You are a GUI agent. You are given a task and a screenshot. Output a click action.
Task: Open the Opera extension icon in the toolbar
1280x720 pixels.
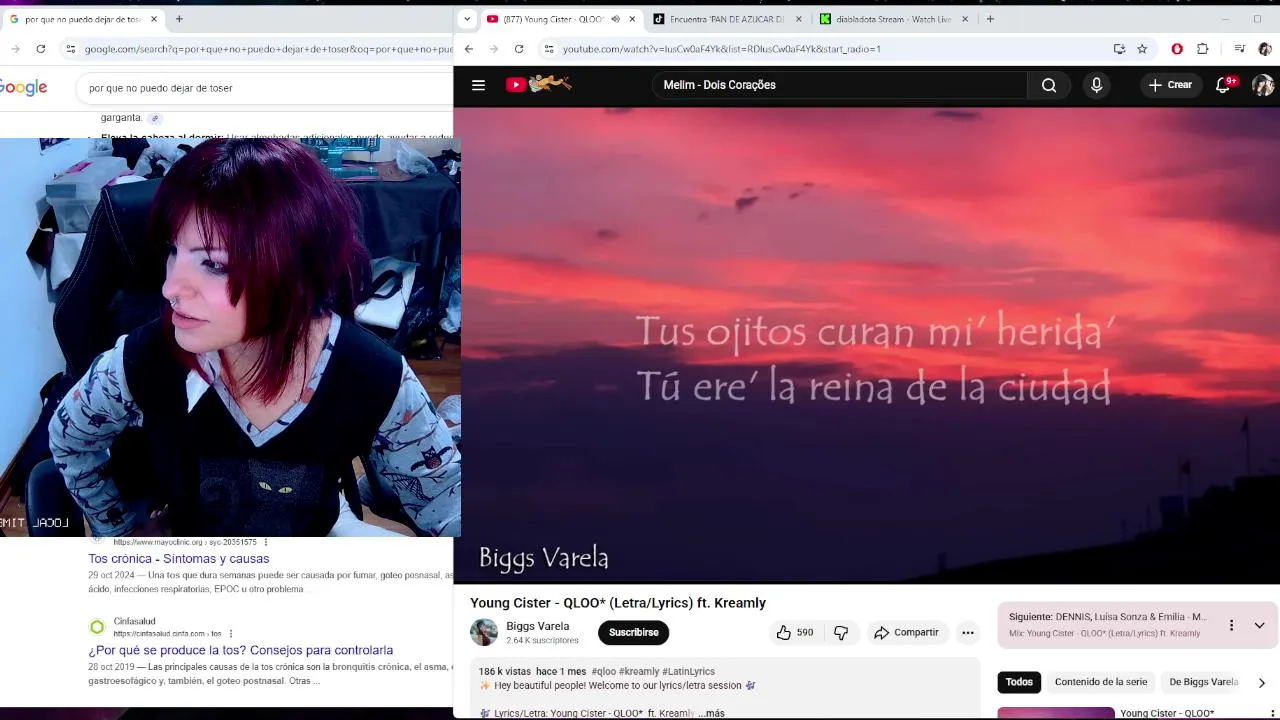[1177, 48]
